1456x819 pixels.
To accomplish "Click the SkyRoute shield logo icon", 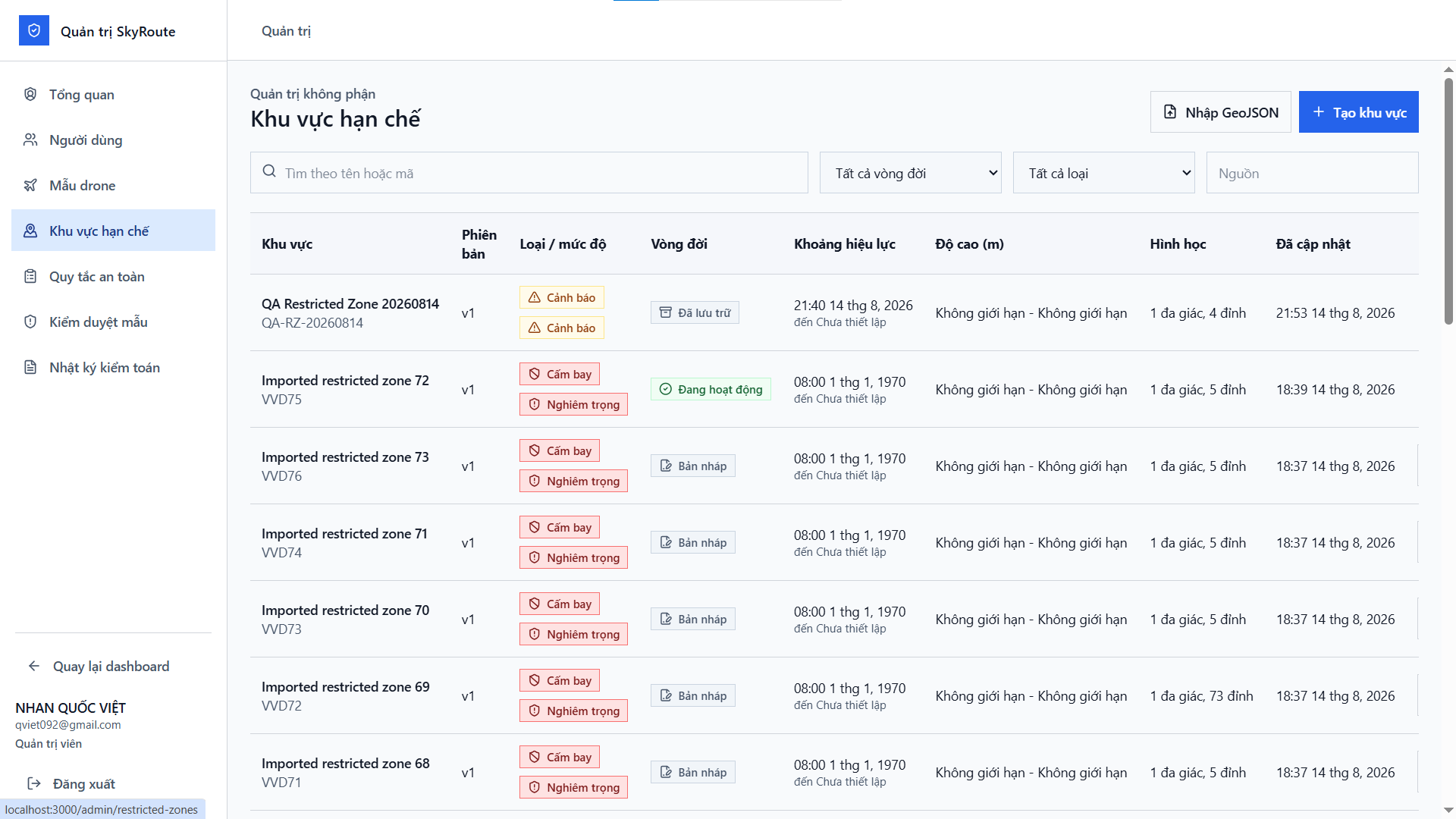I will [34, 30].
